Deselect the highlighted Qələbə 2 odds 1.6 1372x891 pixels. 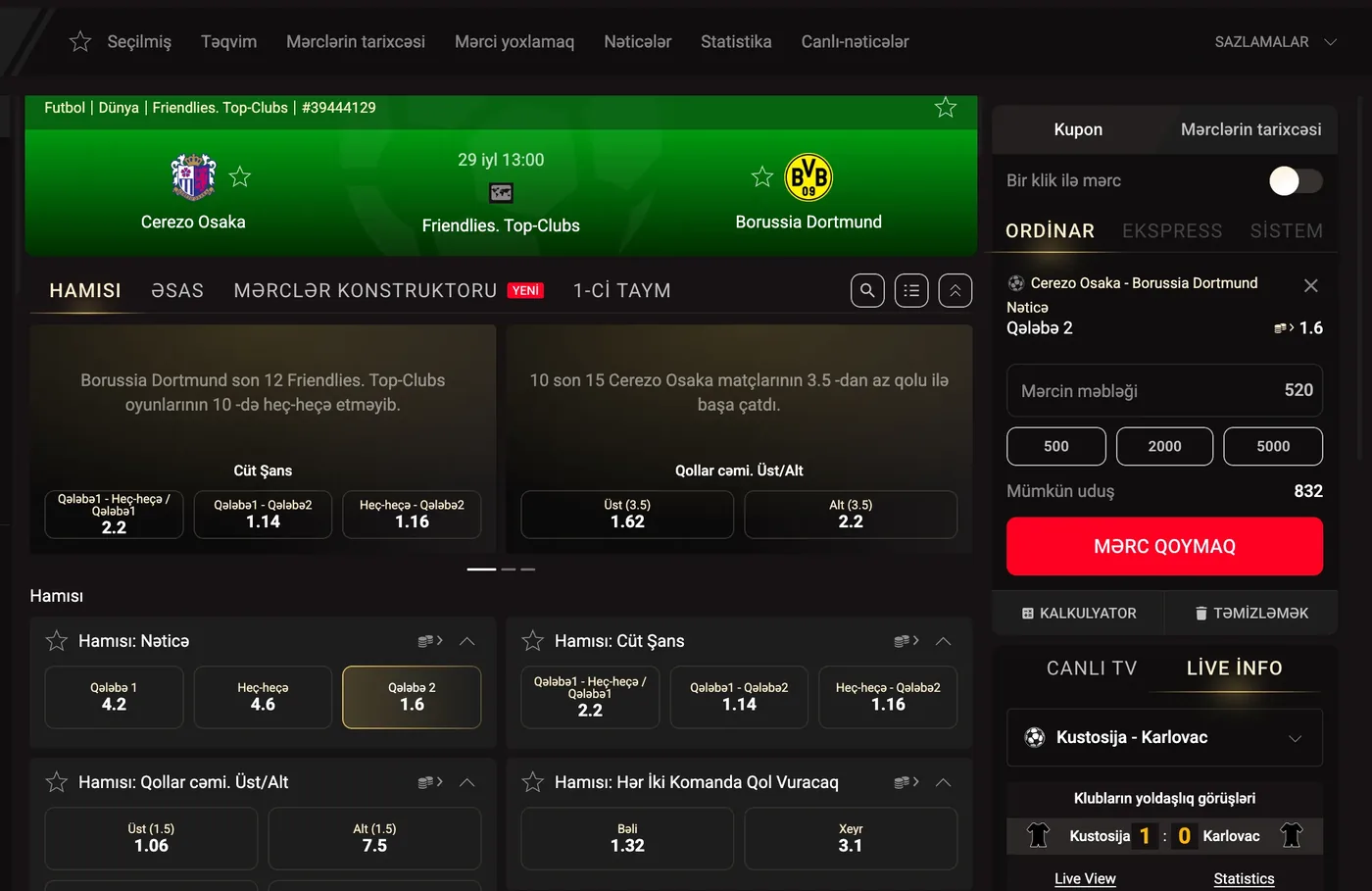pos(412,697)
